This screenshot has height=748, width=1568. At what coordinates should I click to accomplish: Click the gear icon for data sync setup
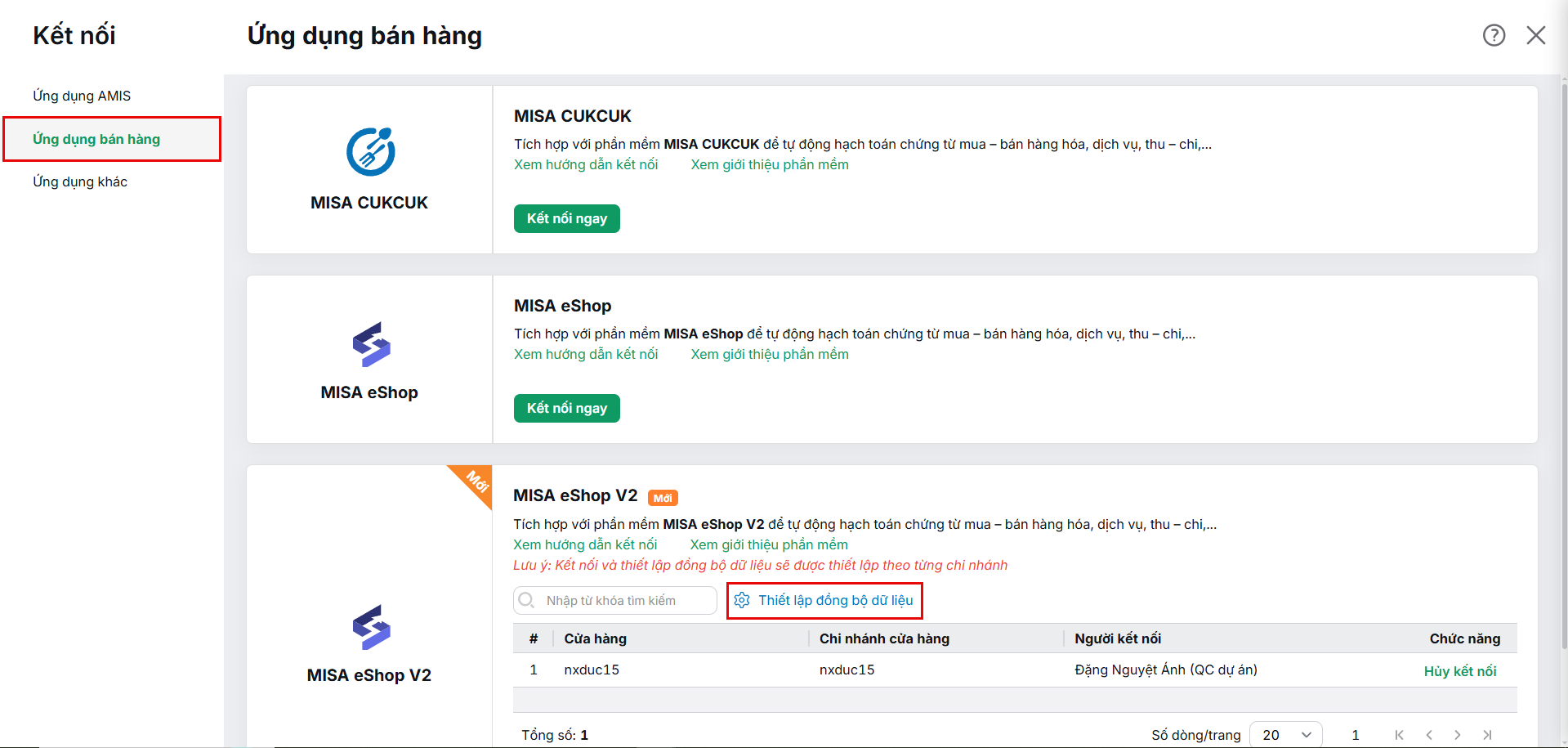tap(742, 600)
